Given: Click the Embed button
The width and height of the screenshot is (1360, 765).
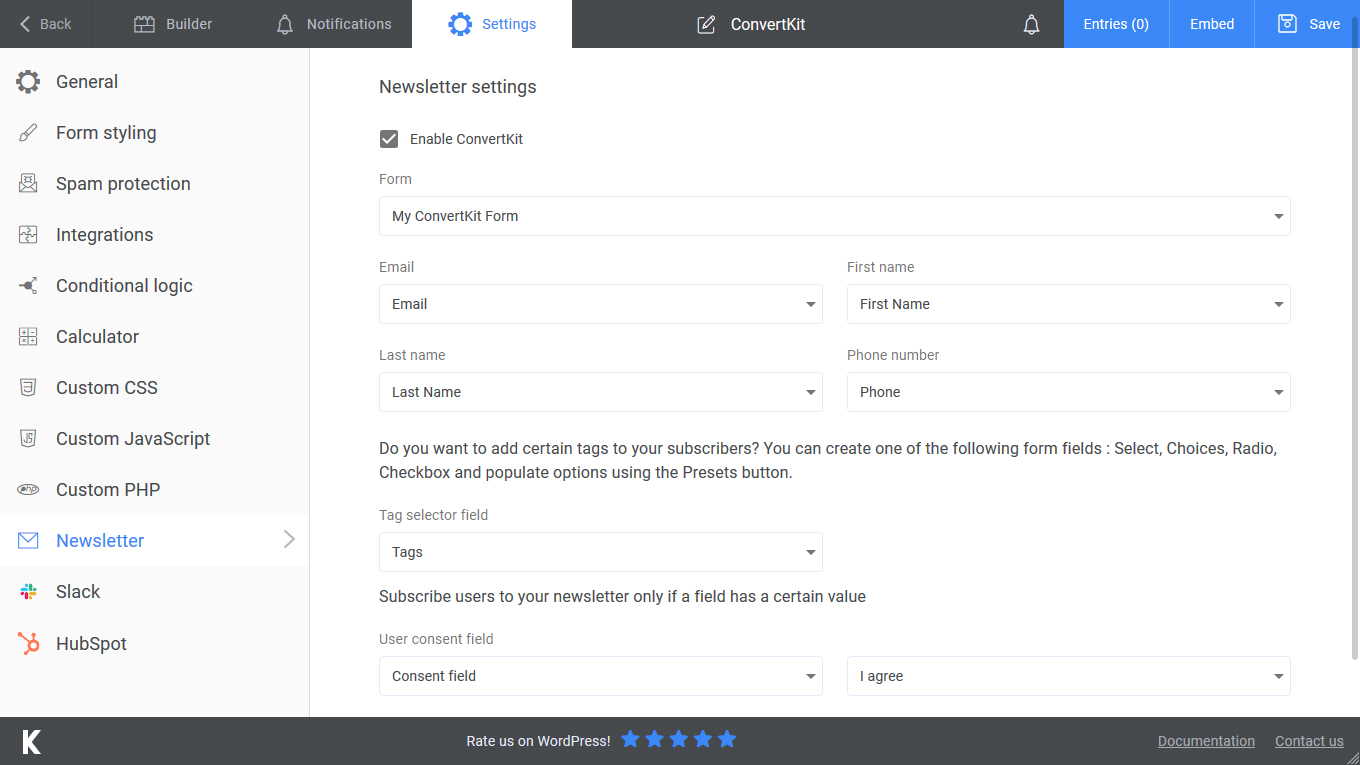Looking at the screenshot, I should tap(1212, 24).
